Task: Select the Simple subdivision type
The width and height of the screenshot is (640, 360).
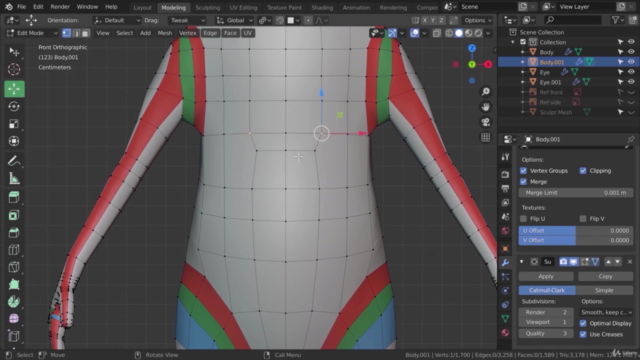Action: click(604, 290)
